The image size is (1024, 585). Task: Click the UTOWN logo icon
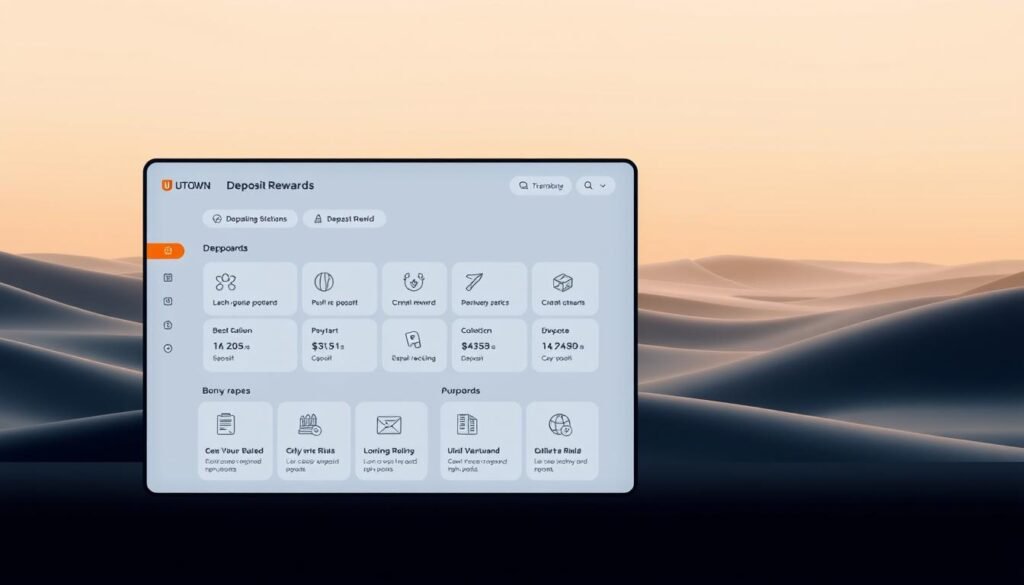pos(167,185)
